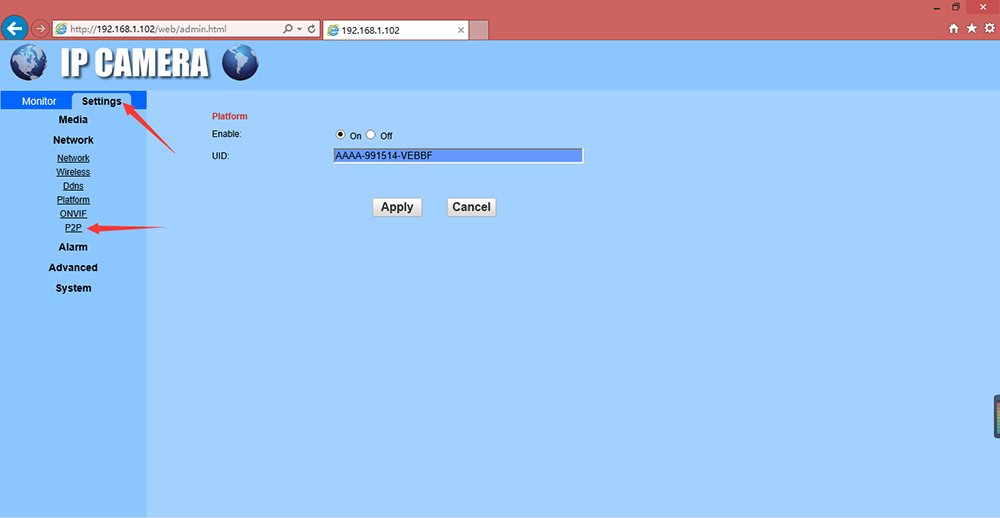Switch to the Monitor tab

point(39,101)
